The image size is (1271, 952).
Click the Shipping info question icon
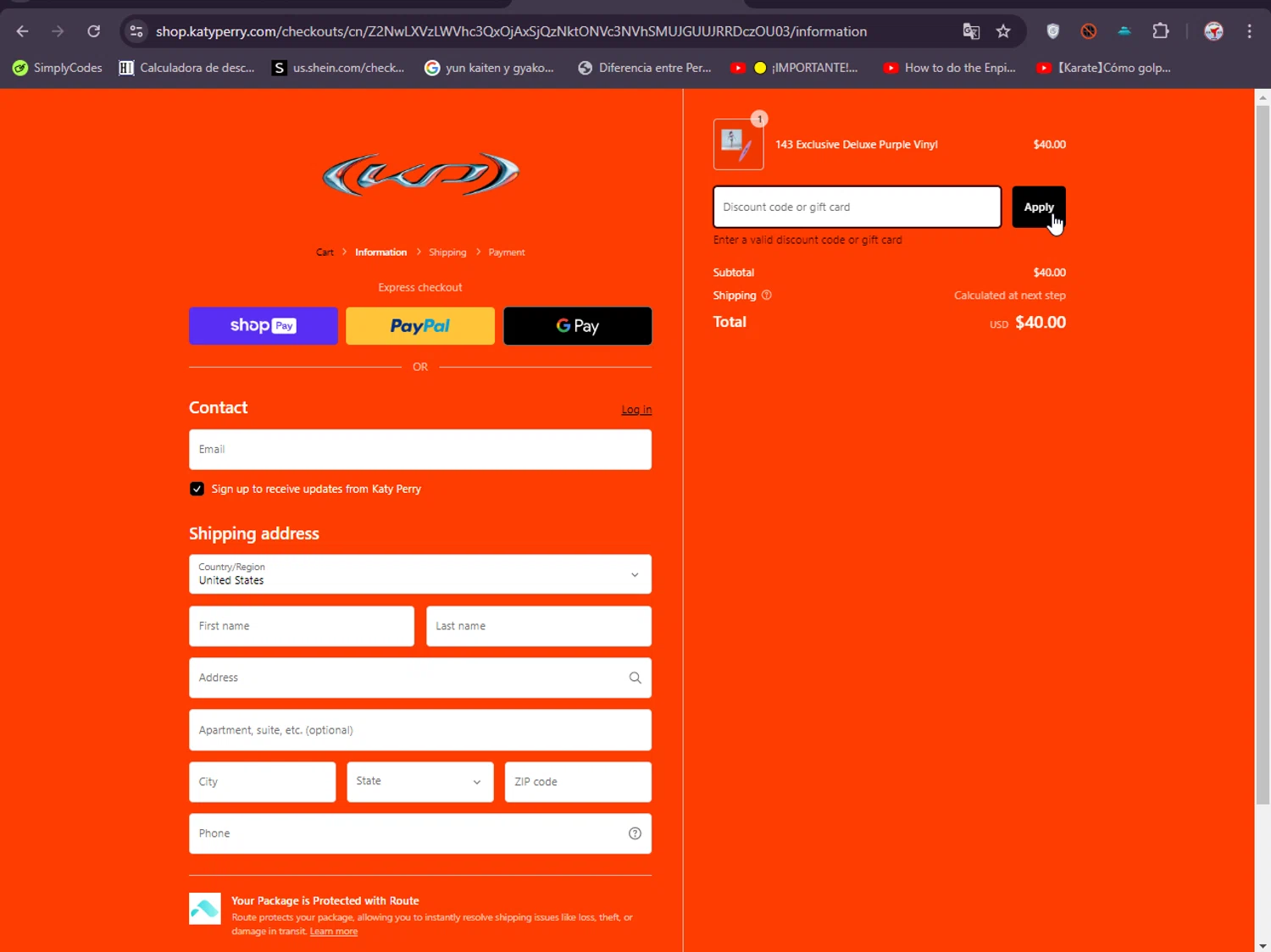tap(767, 296)
